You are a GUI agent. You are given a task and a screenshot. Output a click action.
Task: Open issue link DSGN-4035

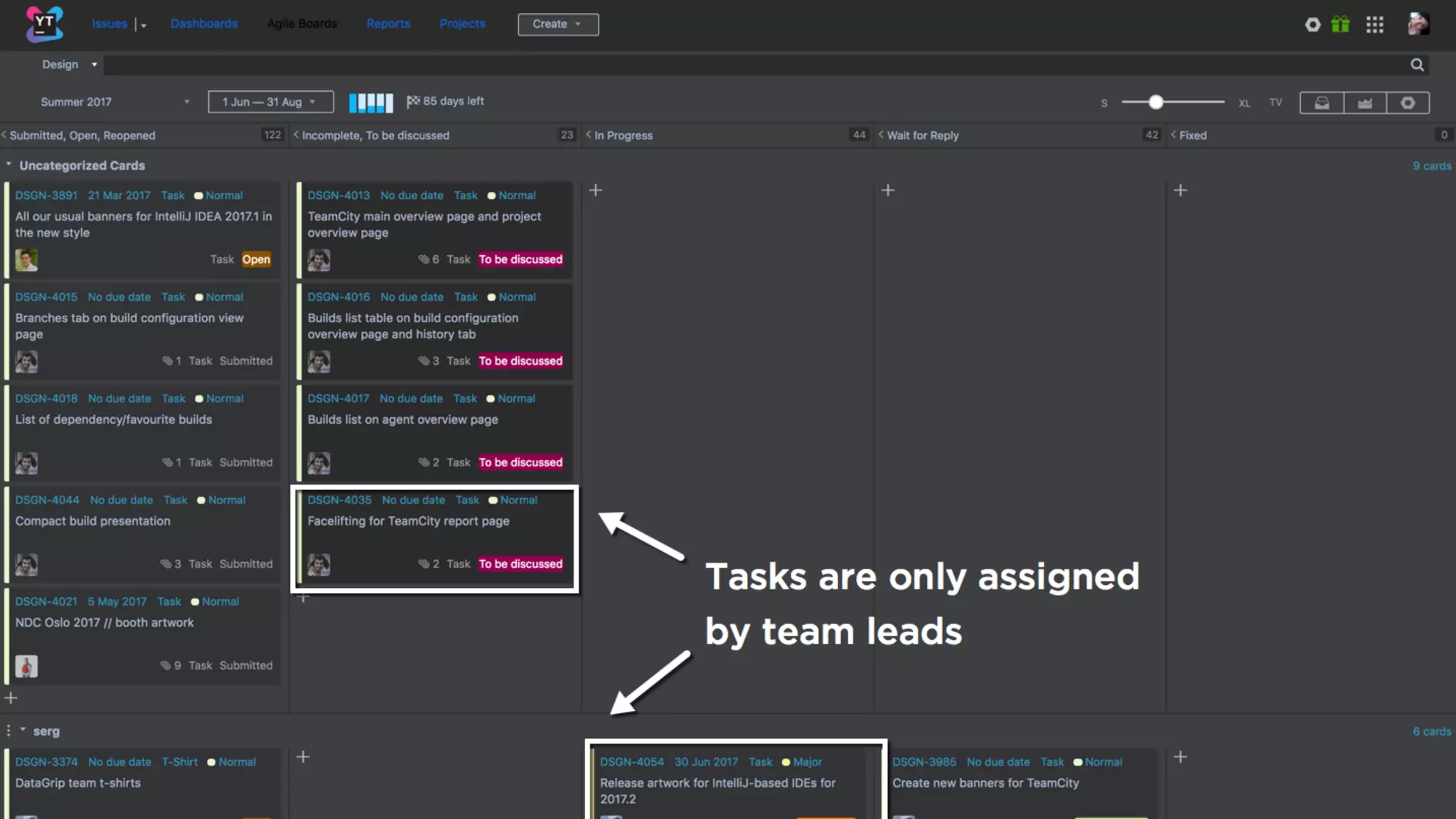pyautogui.click(x=339, y=500)
